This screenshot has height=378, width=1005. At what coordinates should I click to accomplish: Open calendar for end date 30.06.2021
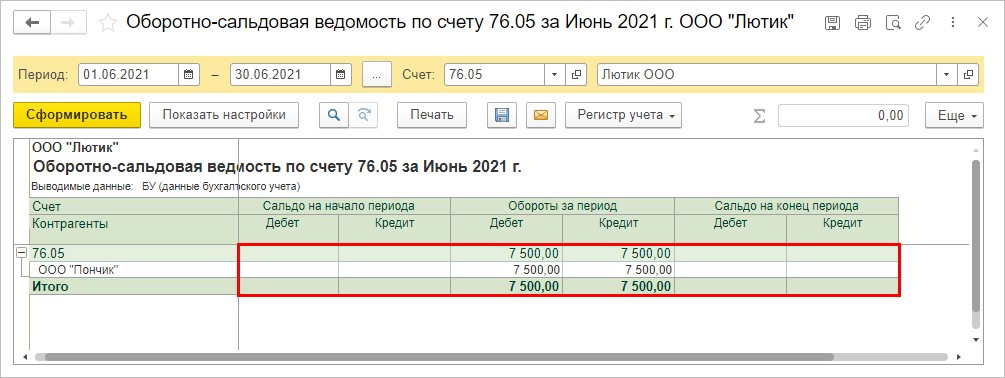pyautogui.click(x=340, y=74)
